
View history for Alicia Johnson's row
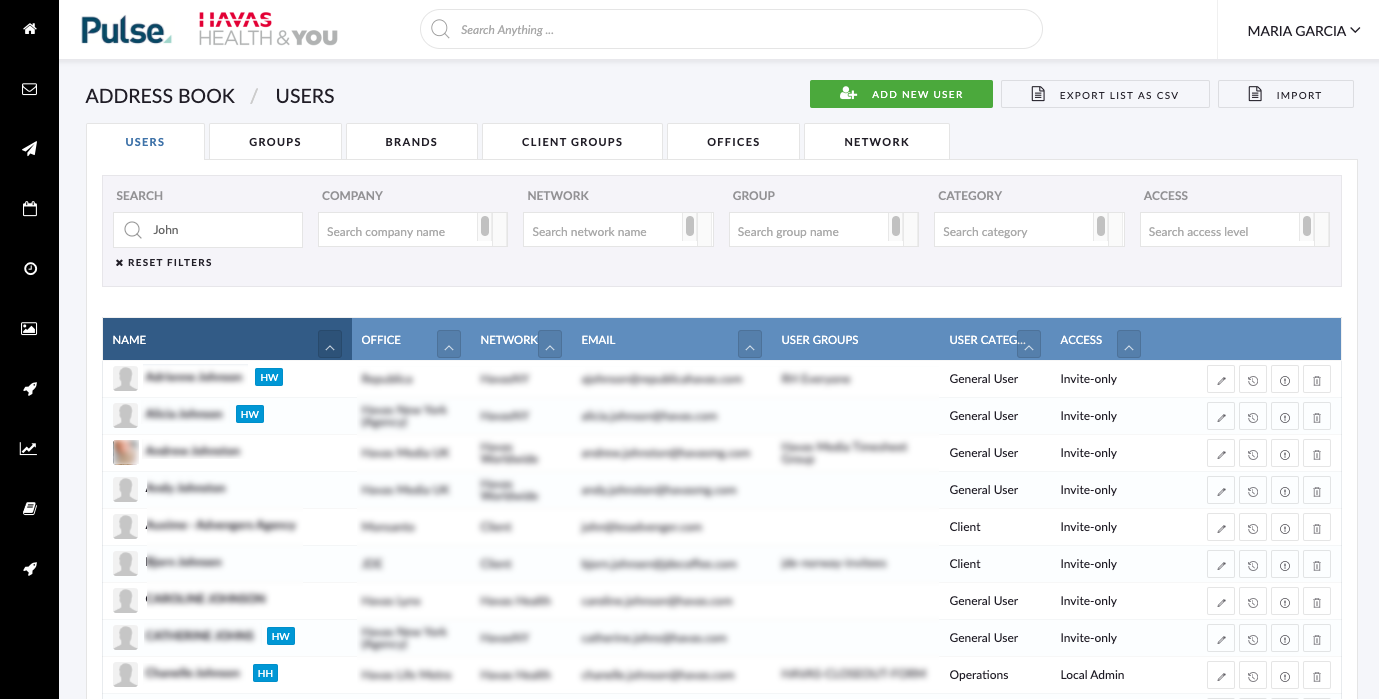point(1253,416)
